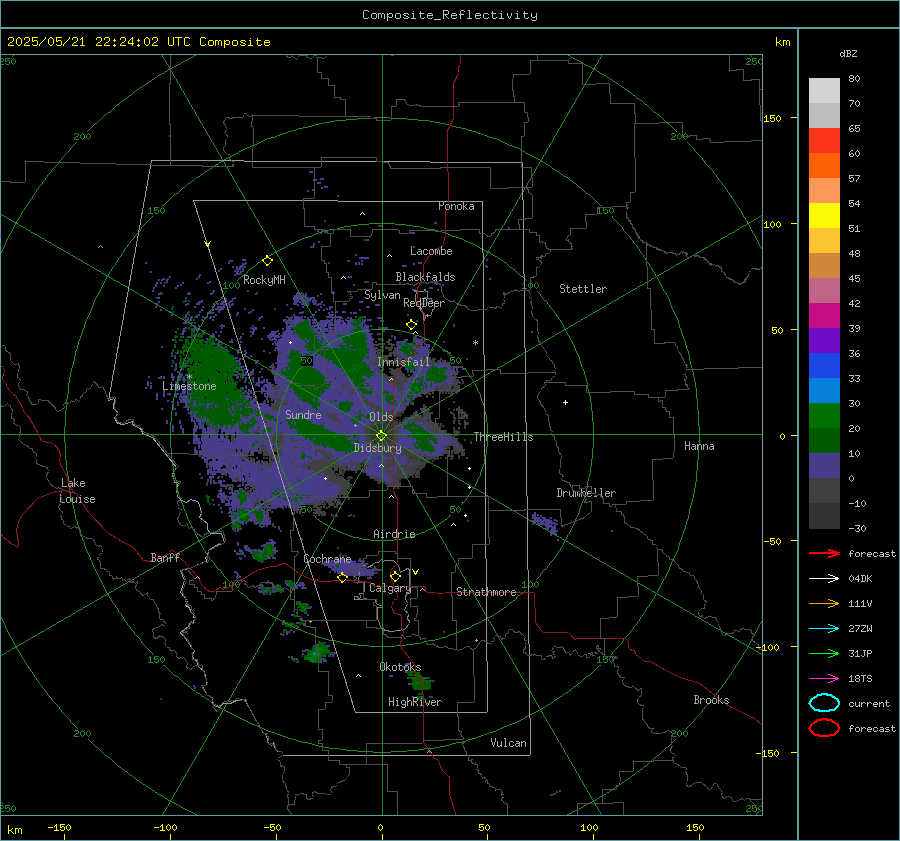Click the magenta swatch between 42 and 39 dBZ
900x841 pixels.
pyautogui.click(x=824, y=316)
